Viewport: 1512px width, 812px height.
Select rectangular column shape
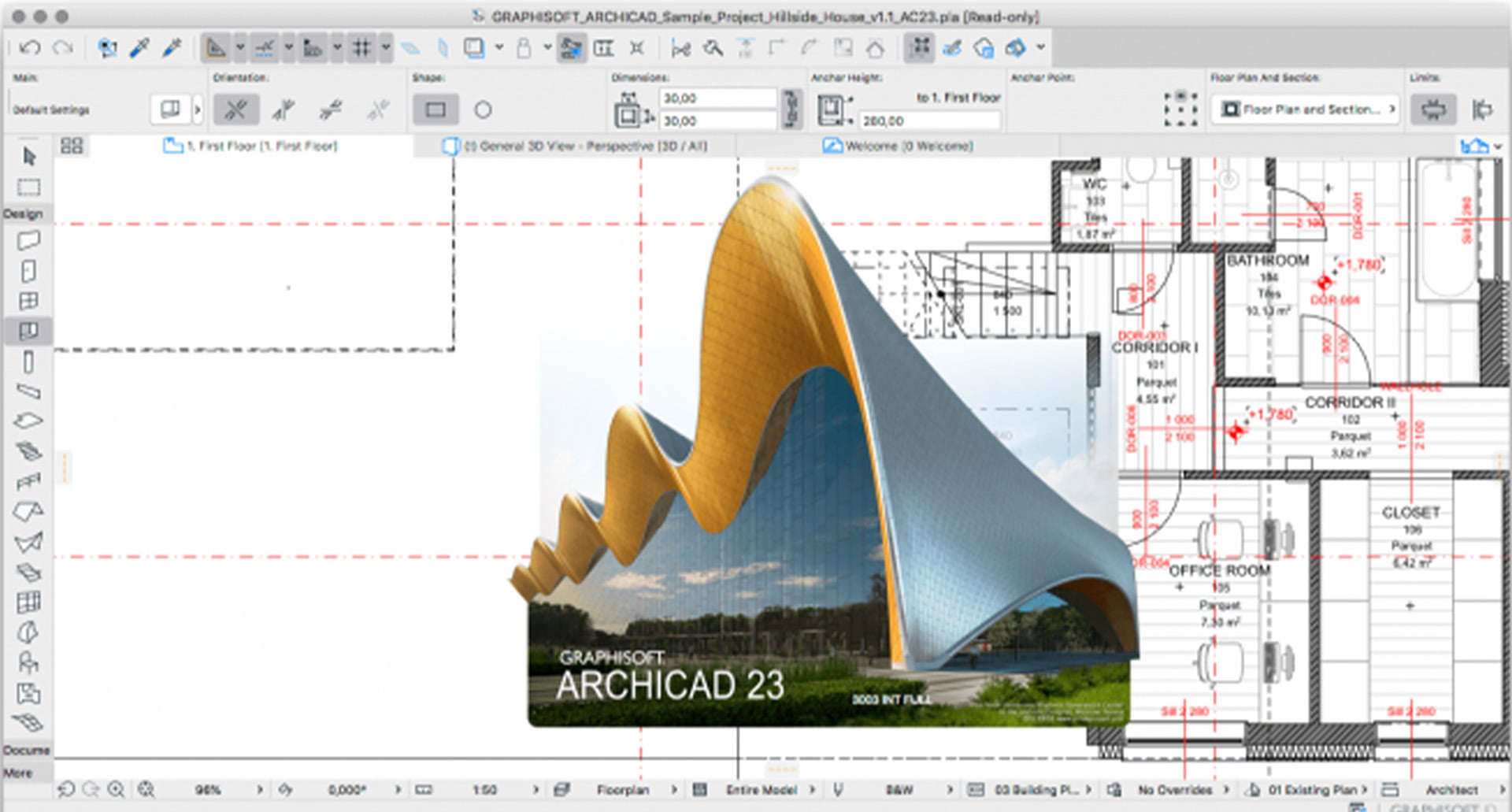coord(435,109)
